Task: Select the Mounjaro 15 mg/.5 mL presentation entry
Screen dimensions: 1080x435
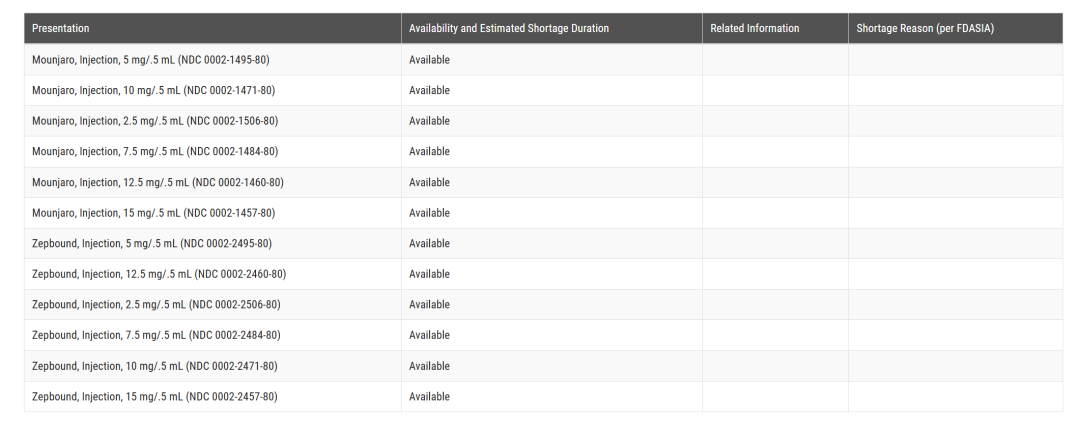Action: point(153,213)
